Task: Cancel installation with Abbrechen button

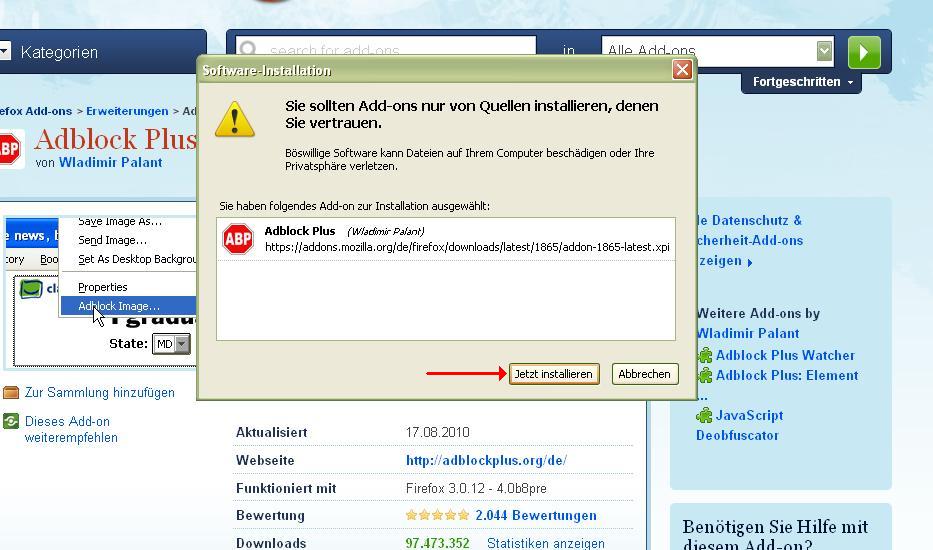Action: click(x=644, y=374)
